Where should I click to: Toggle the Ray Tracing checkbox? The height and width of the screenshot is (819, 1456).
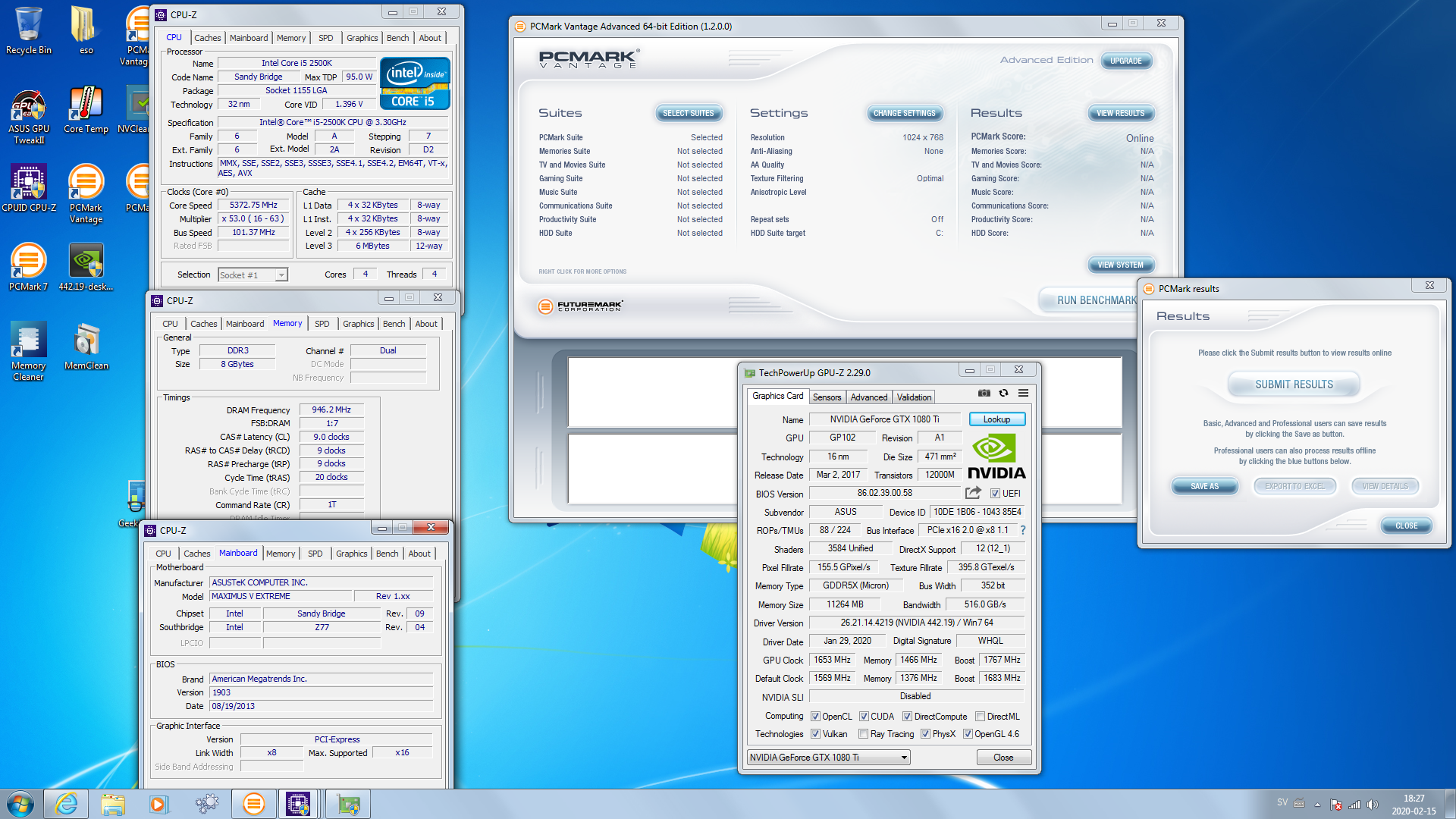(863, 734)
